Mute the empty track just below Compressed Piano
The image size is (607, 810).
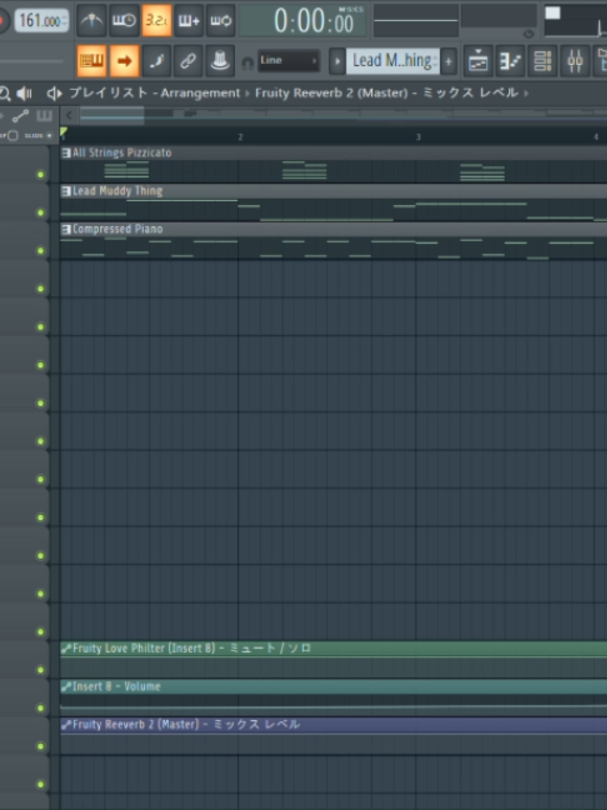pos(40,289)
